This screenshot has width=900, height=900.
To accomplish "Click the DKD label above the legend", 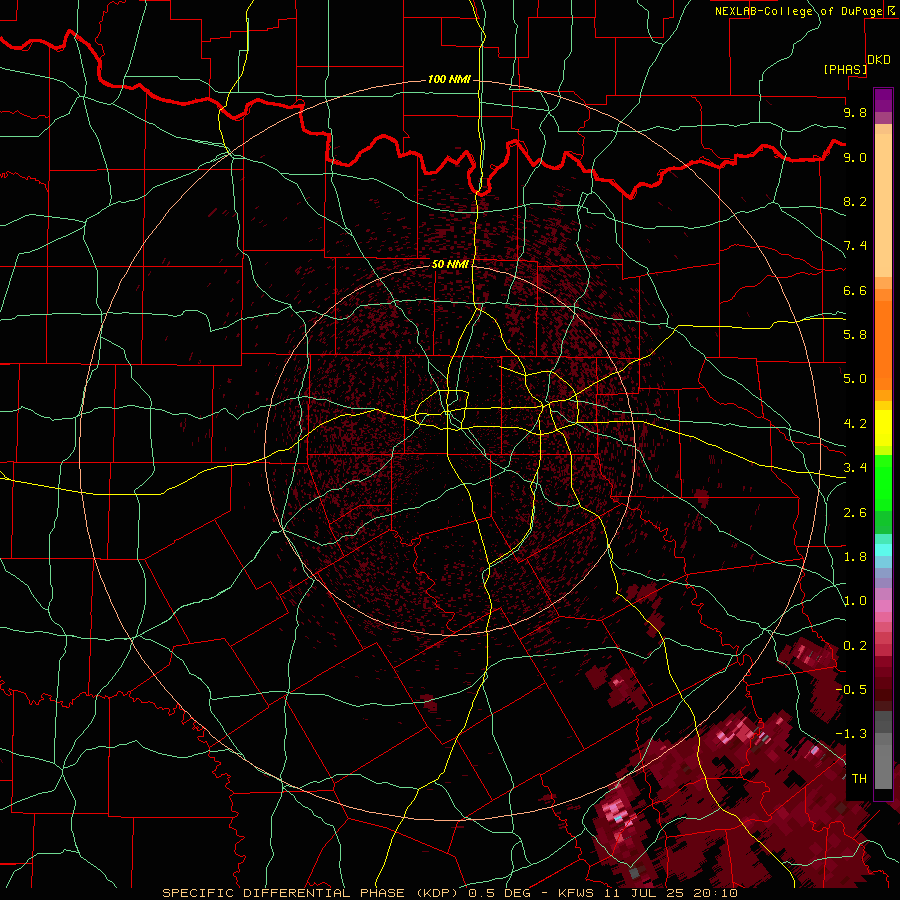I will (x=879, y=60).
